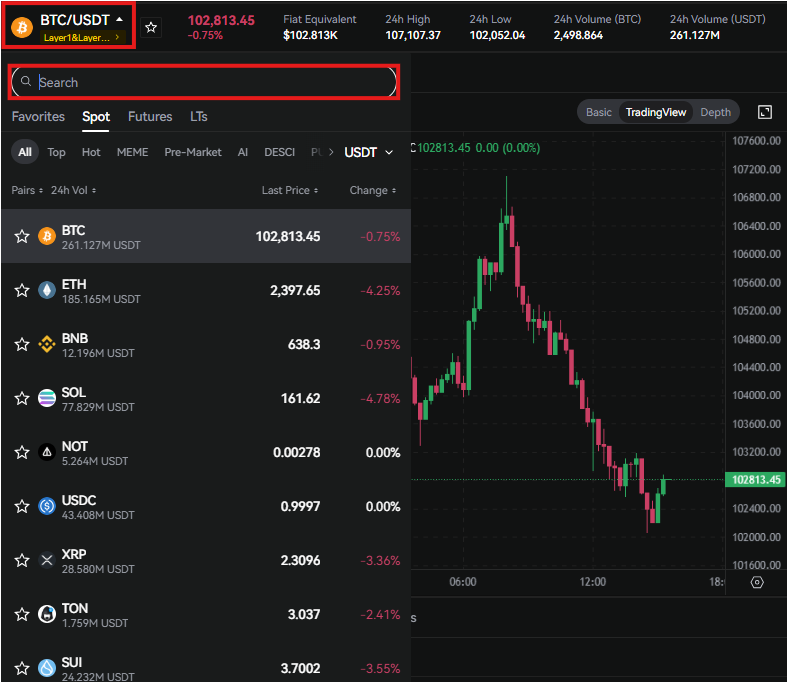Open the USDT quote currency dropdown
This screenshot has height=682, width=787.
[x=368, y=152]
